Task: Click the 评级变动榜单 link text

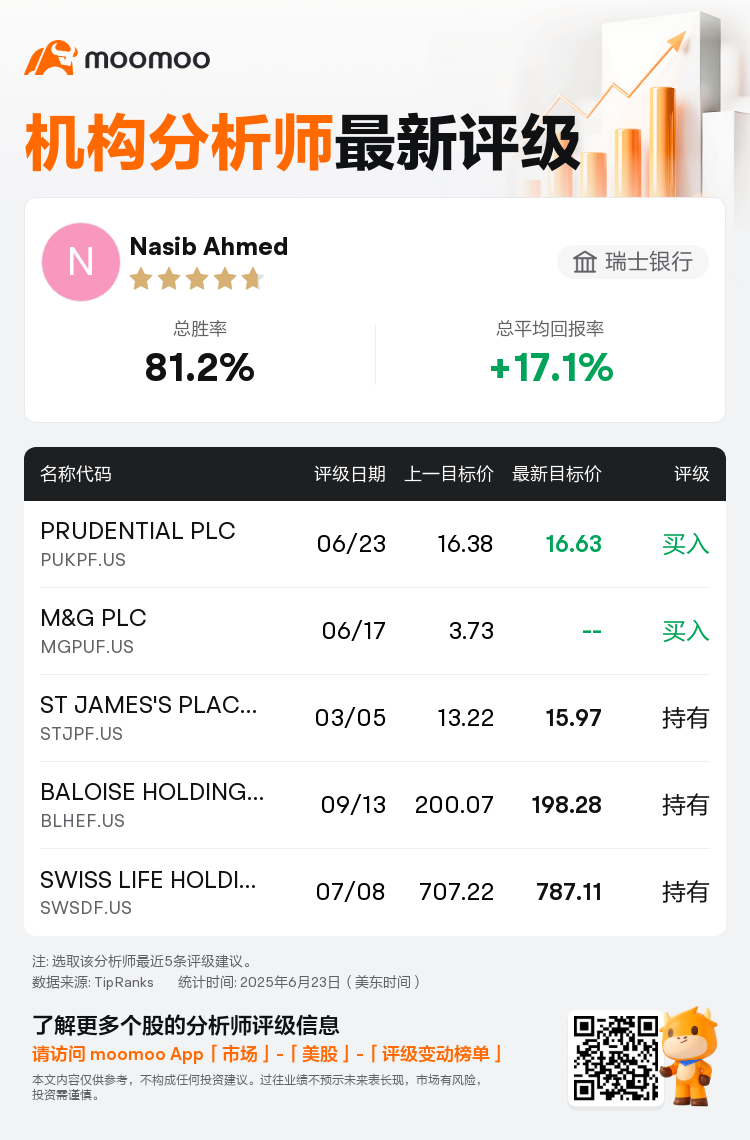Action: [x=436, y=1054]
